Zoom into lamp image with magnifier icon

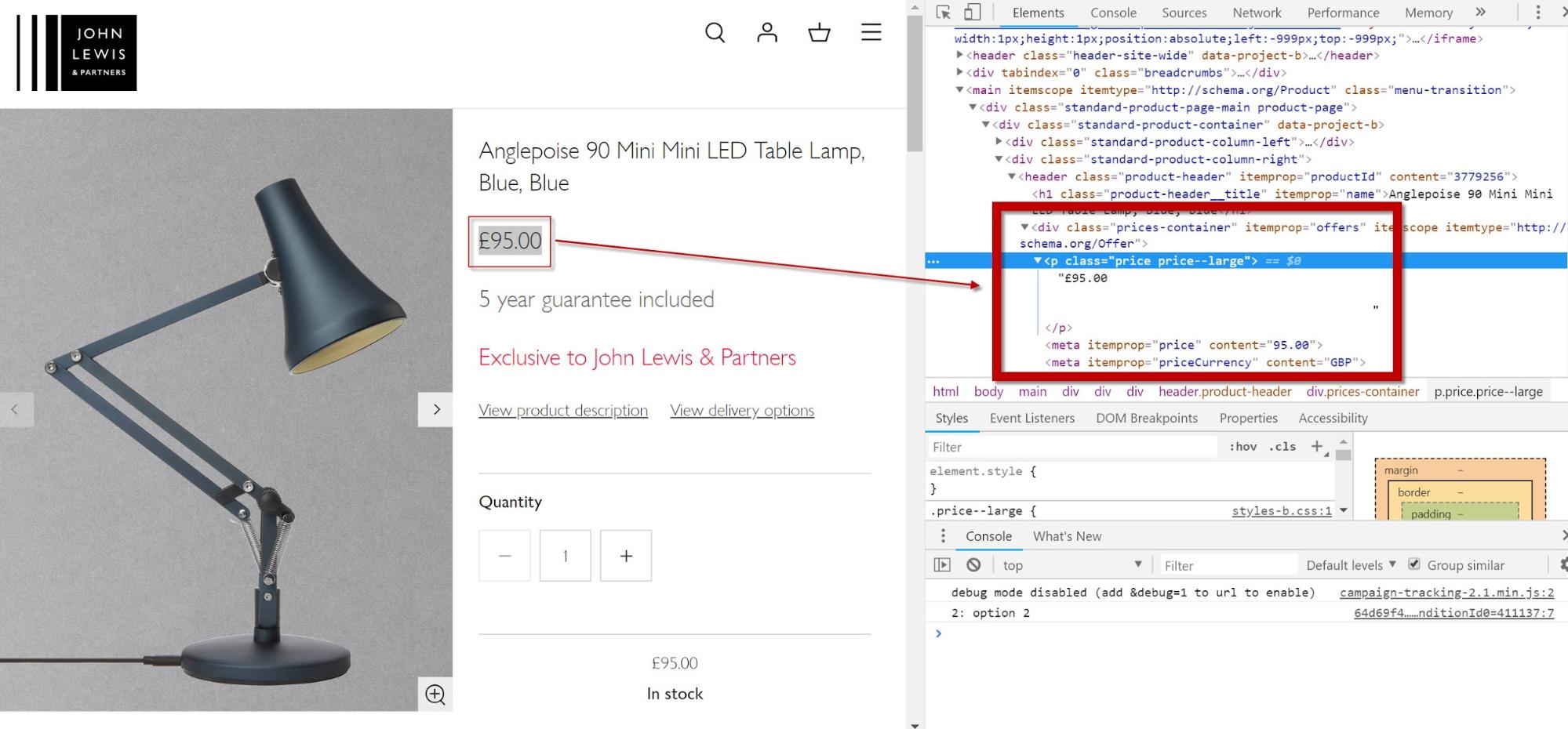[435, 694]
